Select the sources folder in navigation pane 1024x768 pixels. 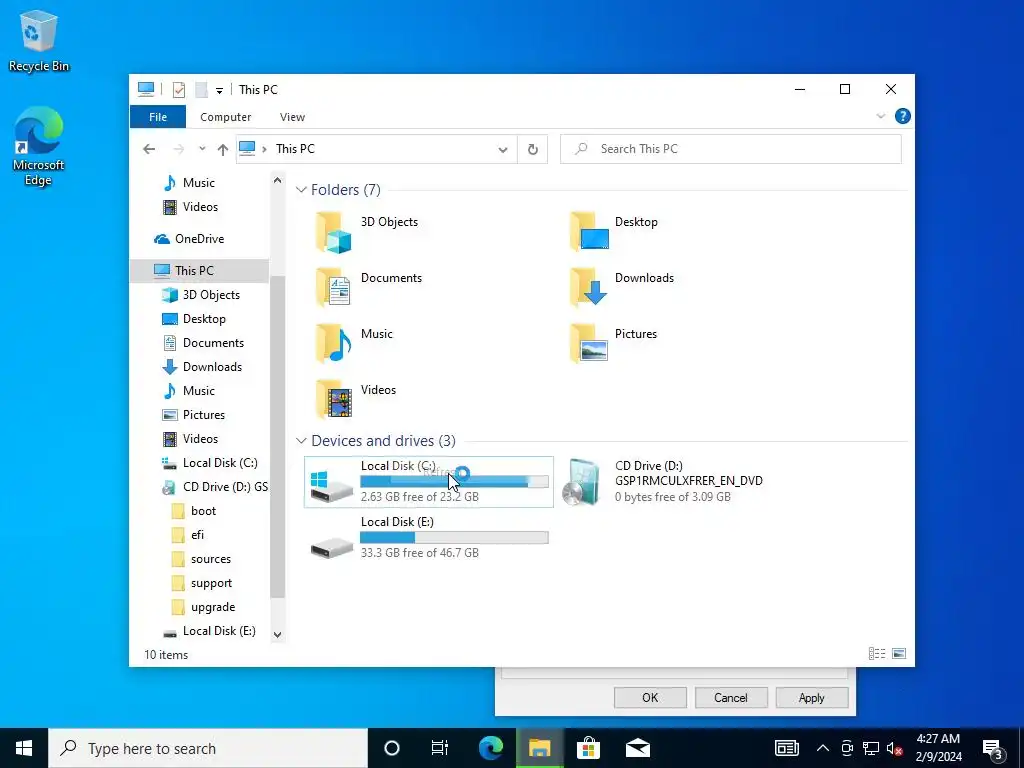point(199,559)
